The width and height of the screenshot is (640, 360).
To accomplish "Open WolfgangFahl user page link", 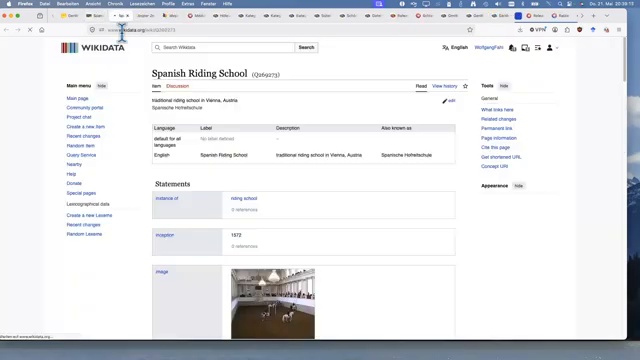I will (x=489, y=48).
